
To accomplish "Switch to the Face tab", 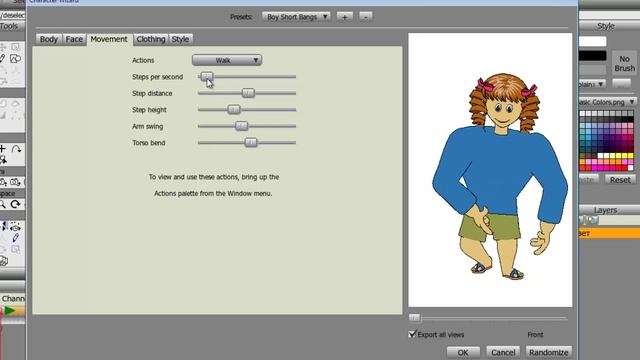I will [x=74, y=39].
